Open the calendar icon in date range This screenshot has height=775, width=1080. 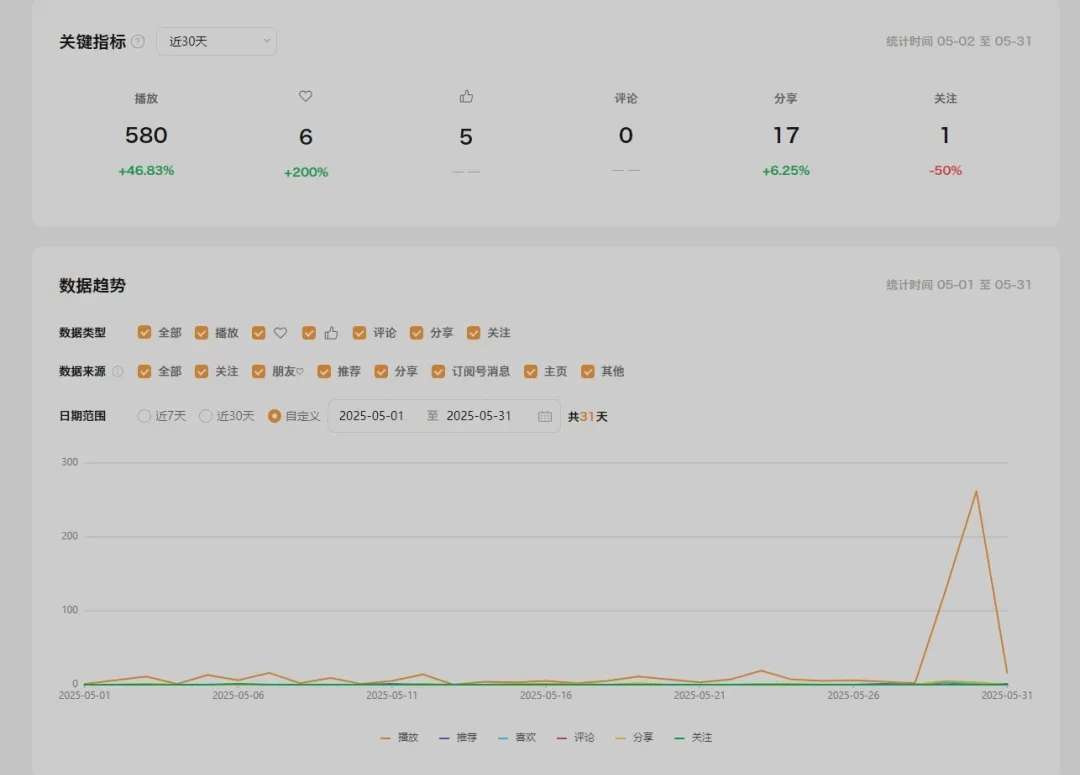[545, 416]
